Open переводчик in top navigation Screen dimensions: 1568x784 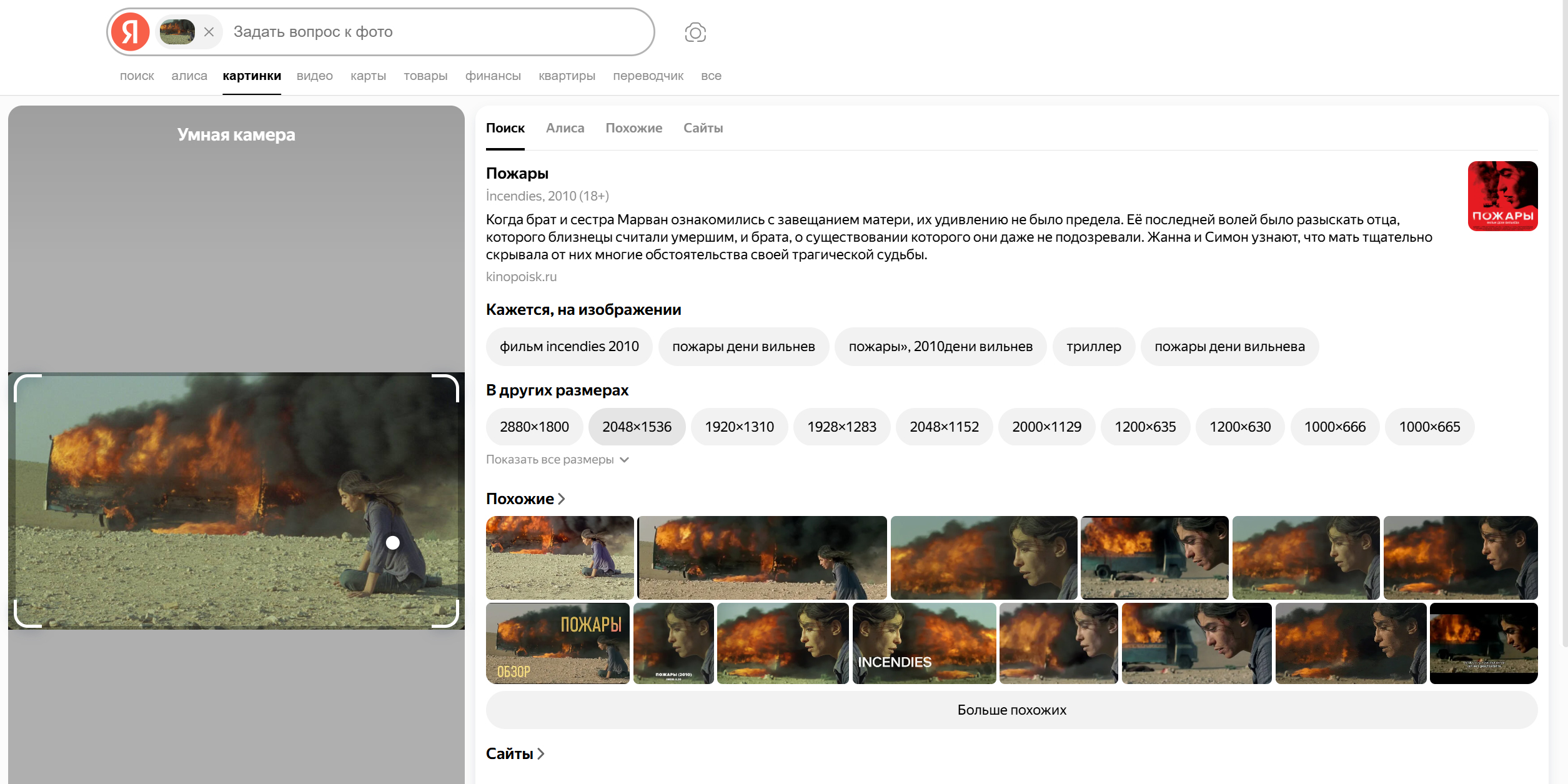coord(648,76)
